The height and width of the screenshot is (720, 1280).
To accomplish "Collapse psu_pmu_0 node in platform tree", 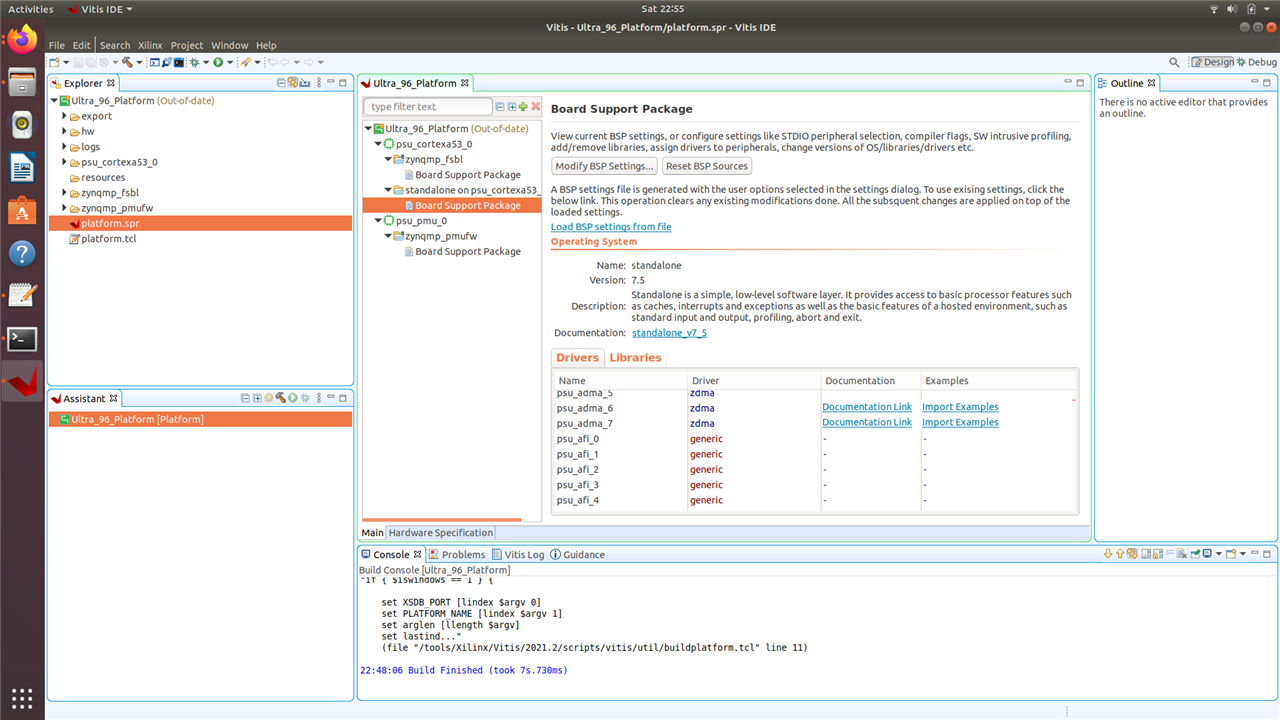I will pos(378,221).
